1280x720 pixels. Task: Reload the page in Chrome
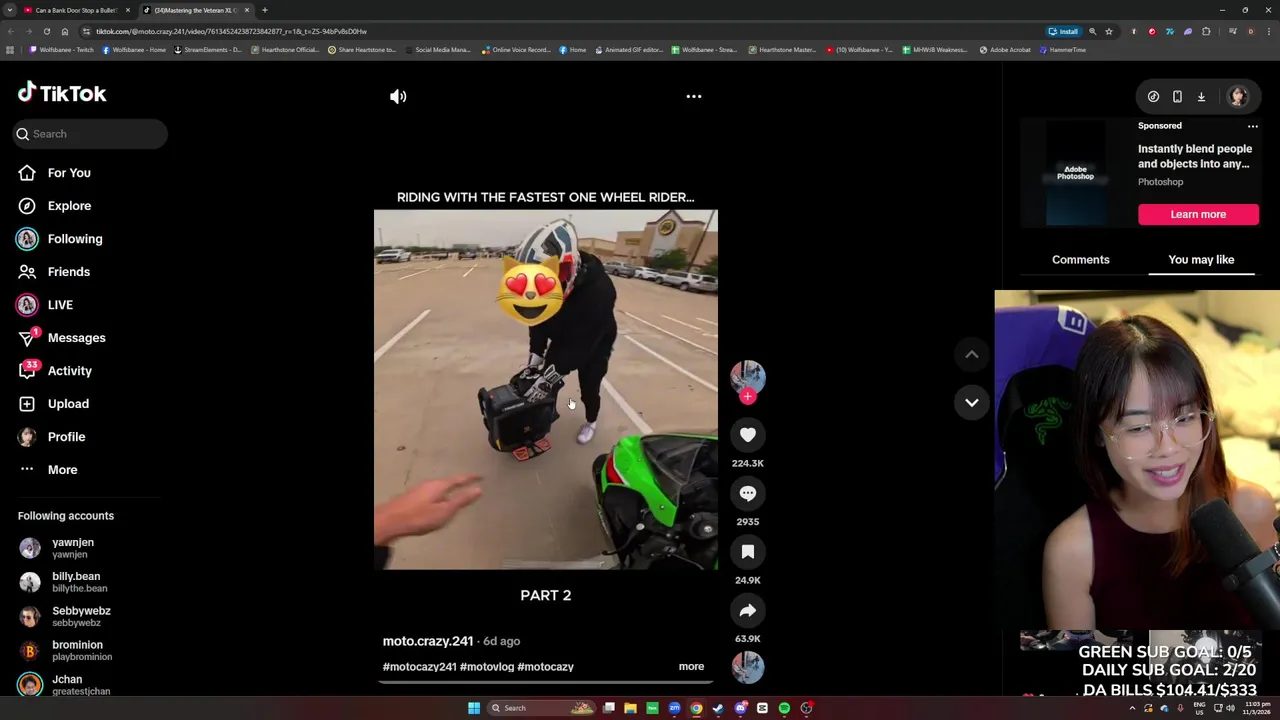point(46,31)
